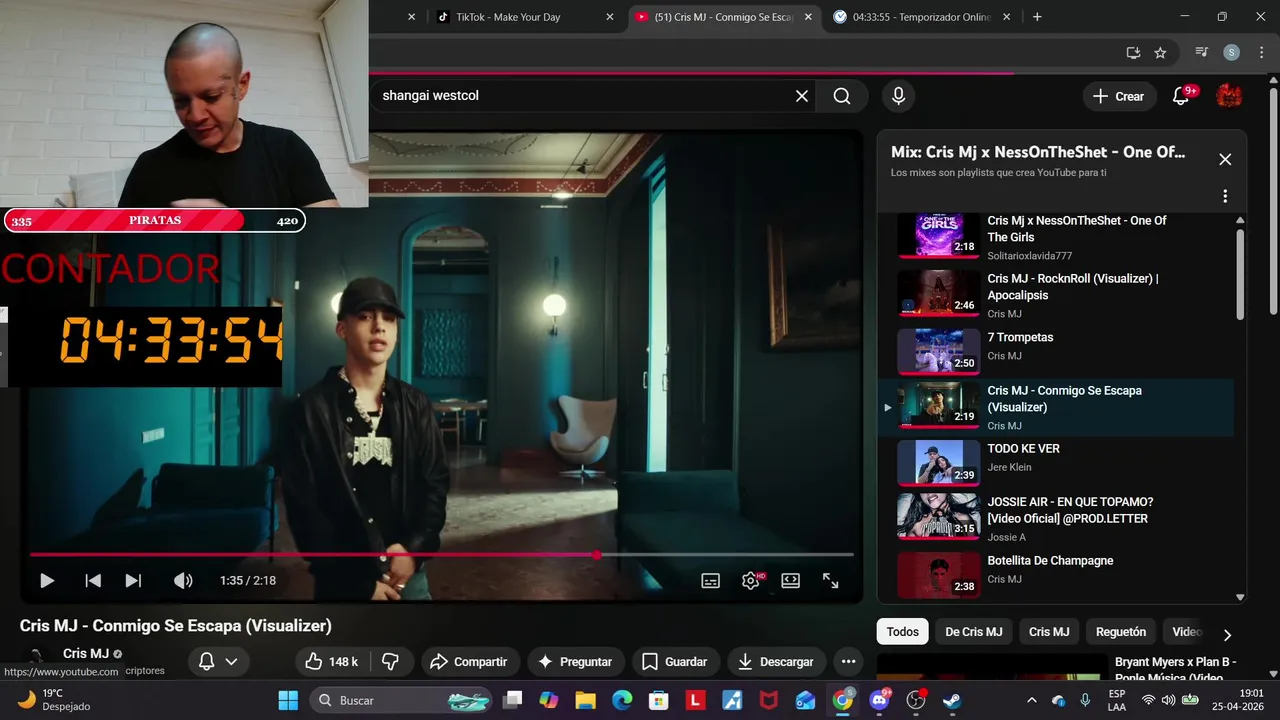1280x720 pixels.
Task: Open the Chrome profile button
Action: tap(1232, 53)
